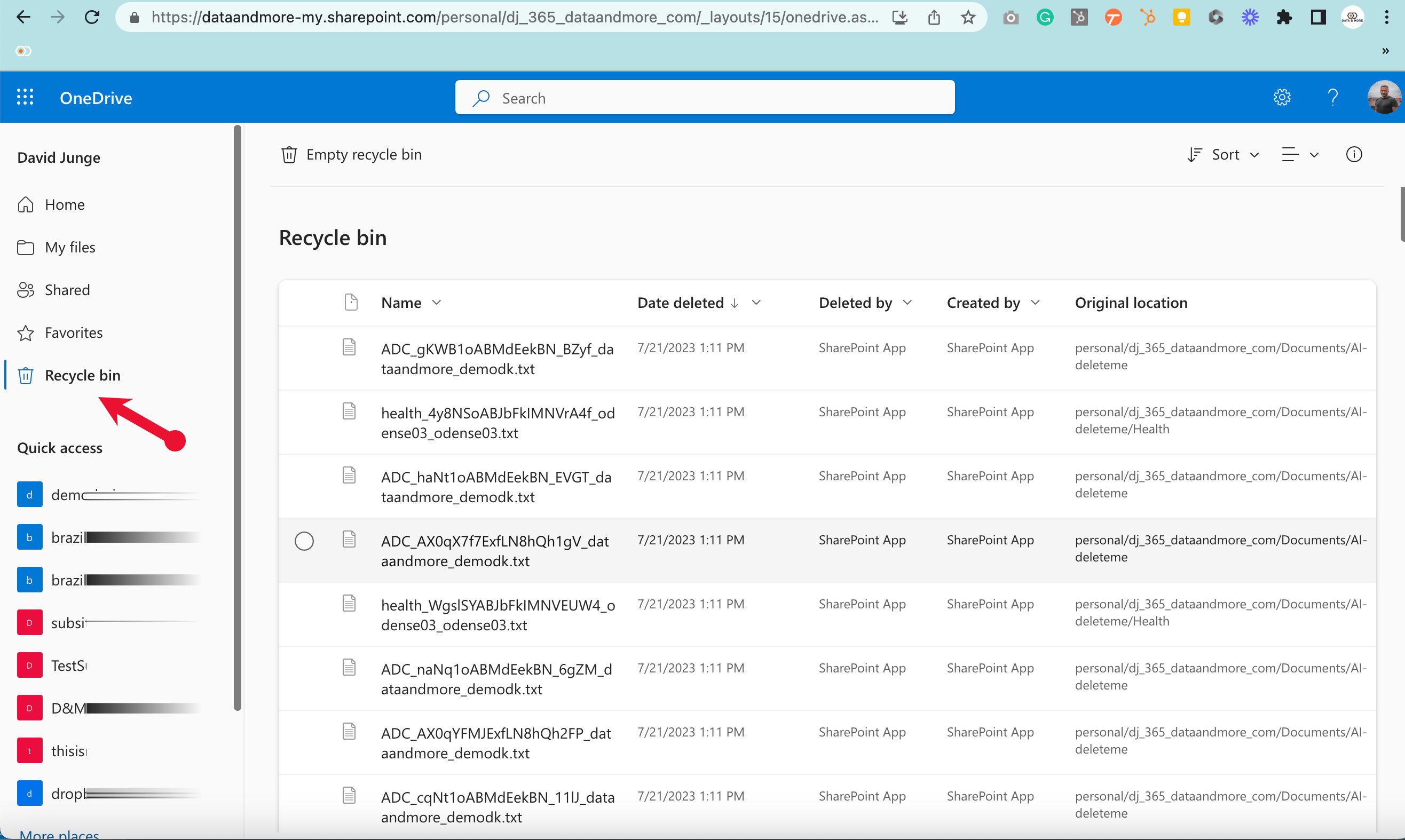The width and height of the screenshot is (1405, 840).
Task: Open the browser extensions puzzle icon
Action: pos(1284,18)
